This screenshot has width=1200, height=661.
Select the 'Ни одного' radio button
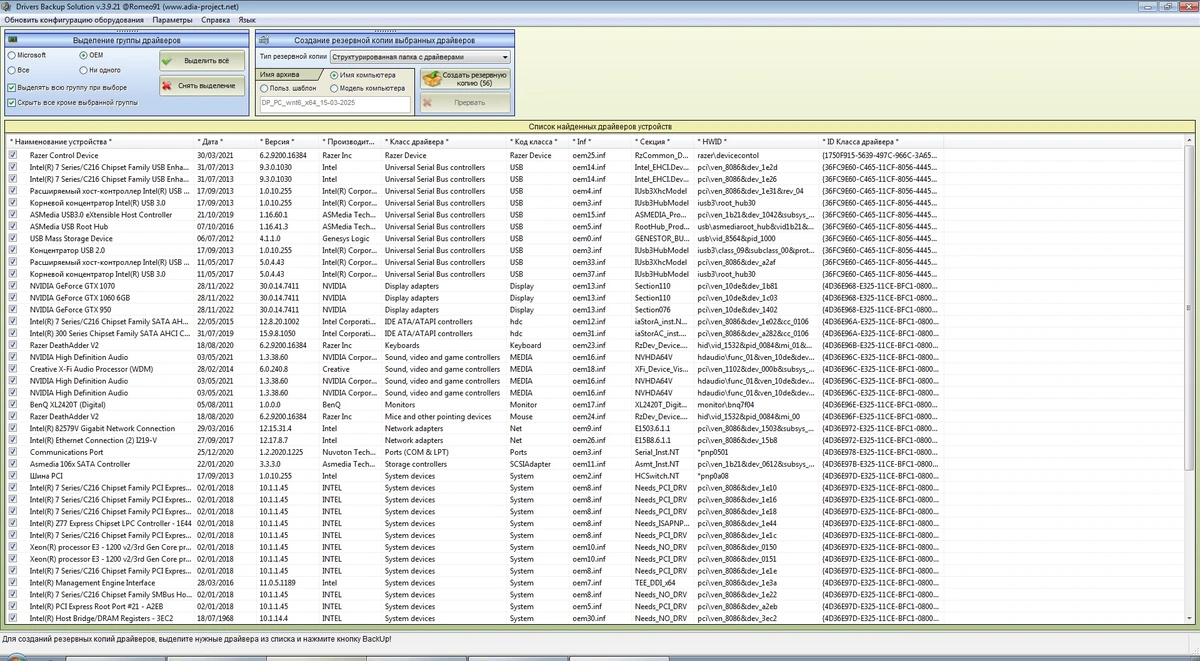click(x=83, y=71)
